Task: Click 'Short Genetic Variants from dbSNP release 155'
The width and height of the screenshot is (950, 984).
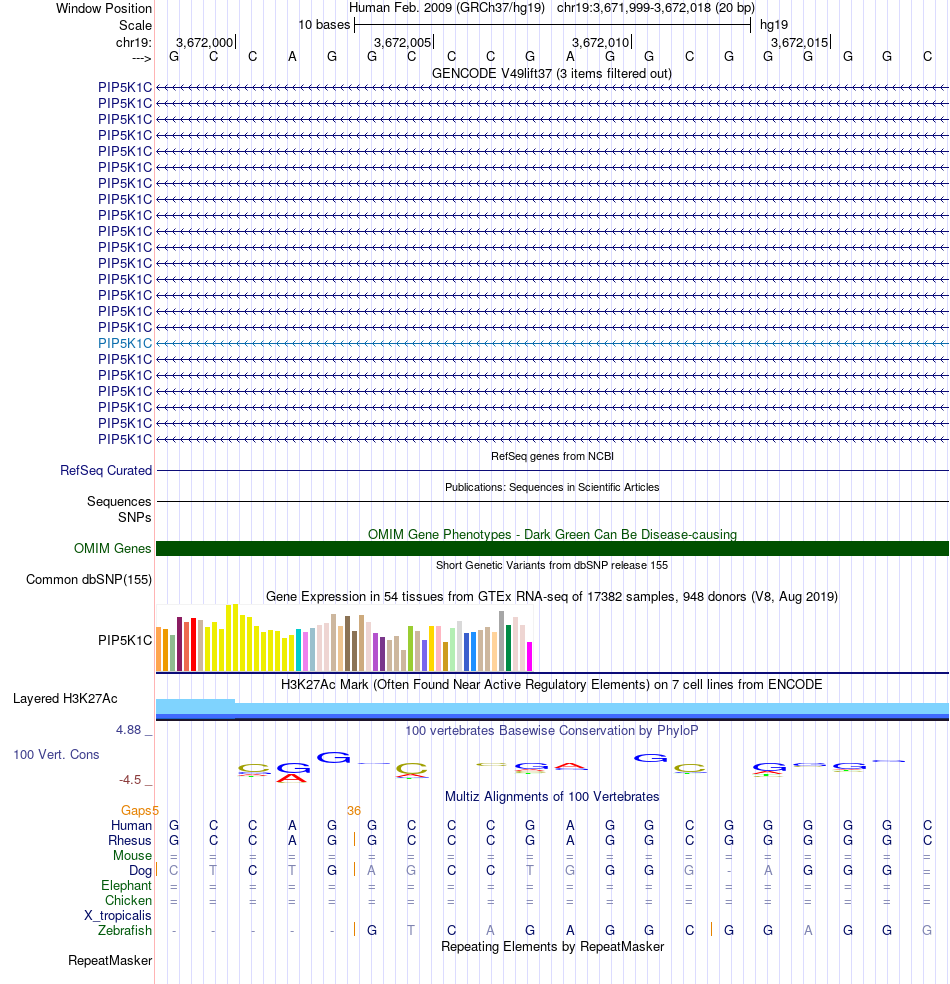Action: (552, 565)
